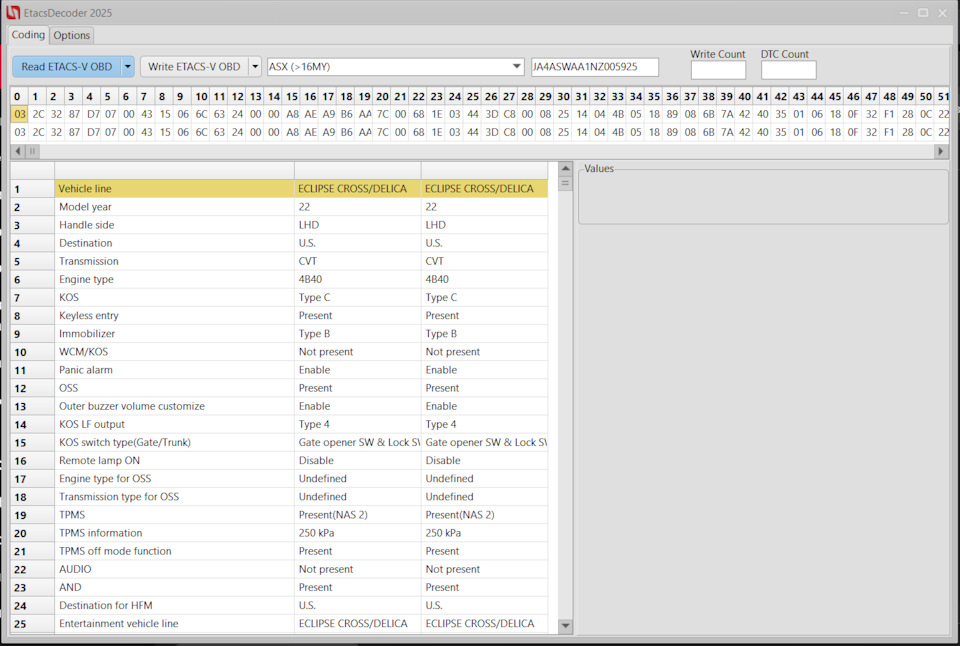Click table scrollbar up arrow
Image resolution: width=960 pixels, height=646 pixels.
coord(565,168)
